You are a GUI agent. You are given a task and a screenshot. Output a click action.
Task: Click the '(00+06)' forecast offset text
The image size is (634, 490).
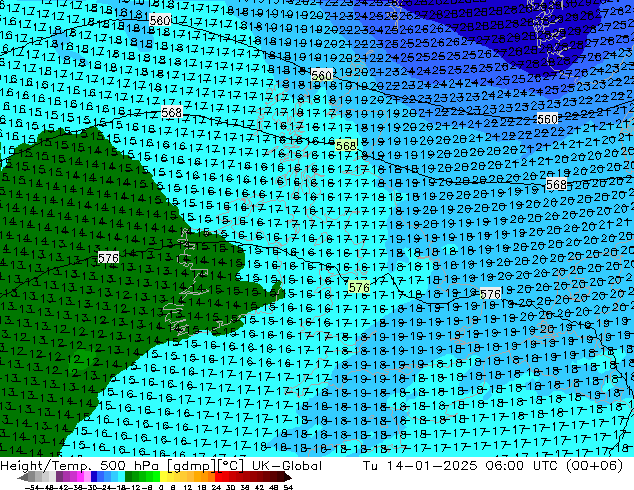[x=594, y=466]
